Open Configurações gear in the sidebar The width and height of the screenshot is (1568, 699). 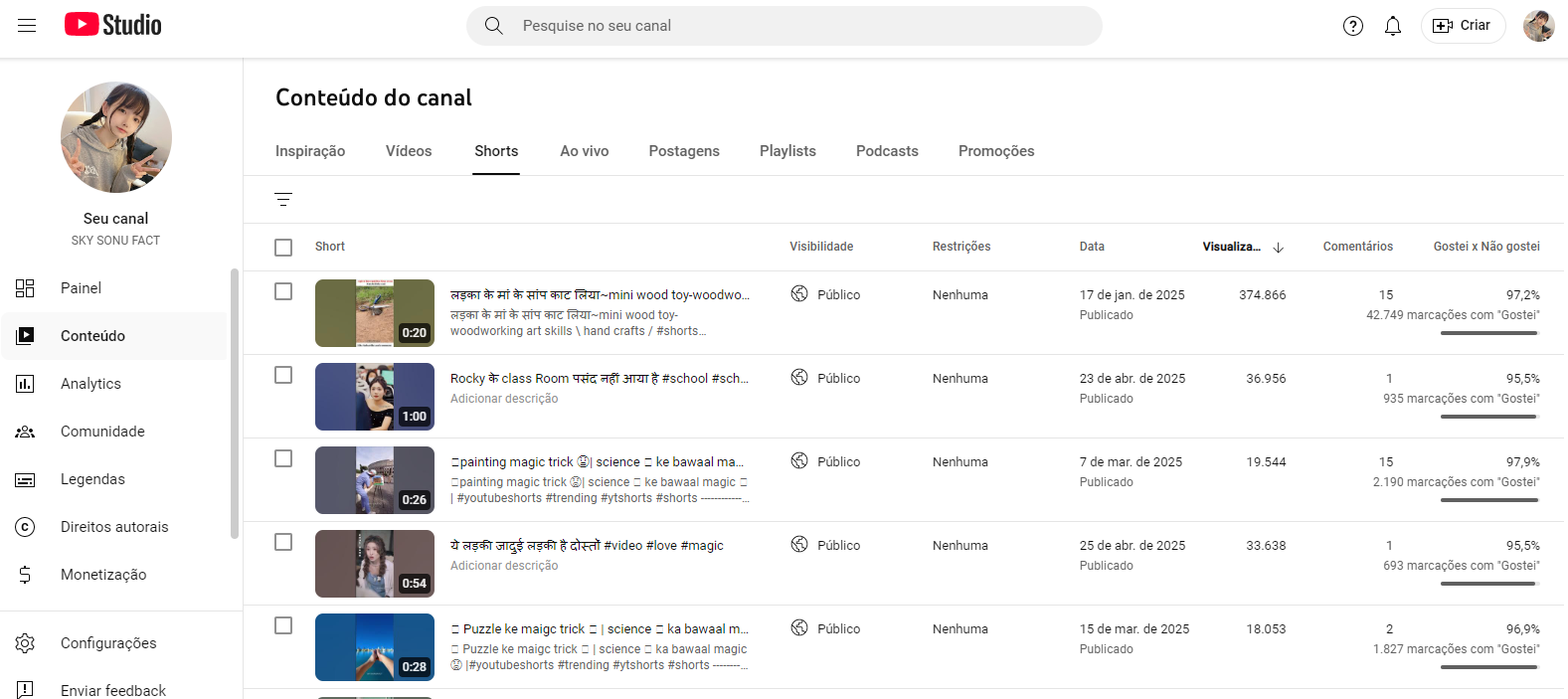coord(107,643)
